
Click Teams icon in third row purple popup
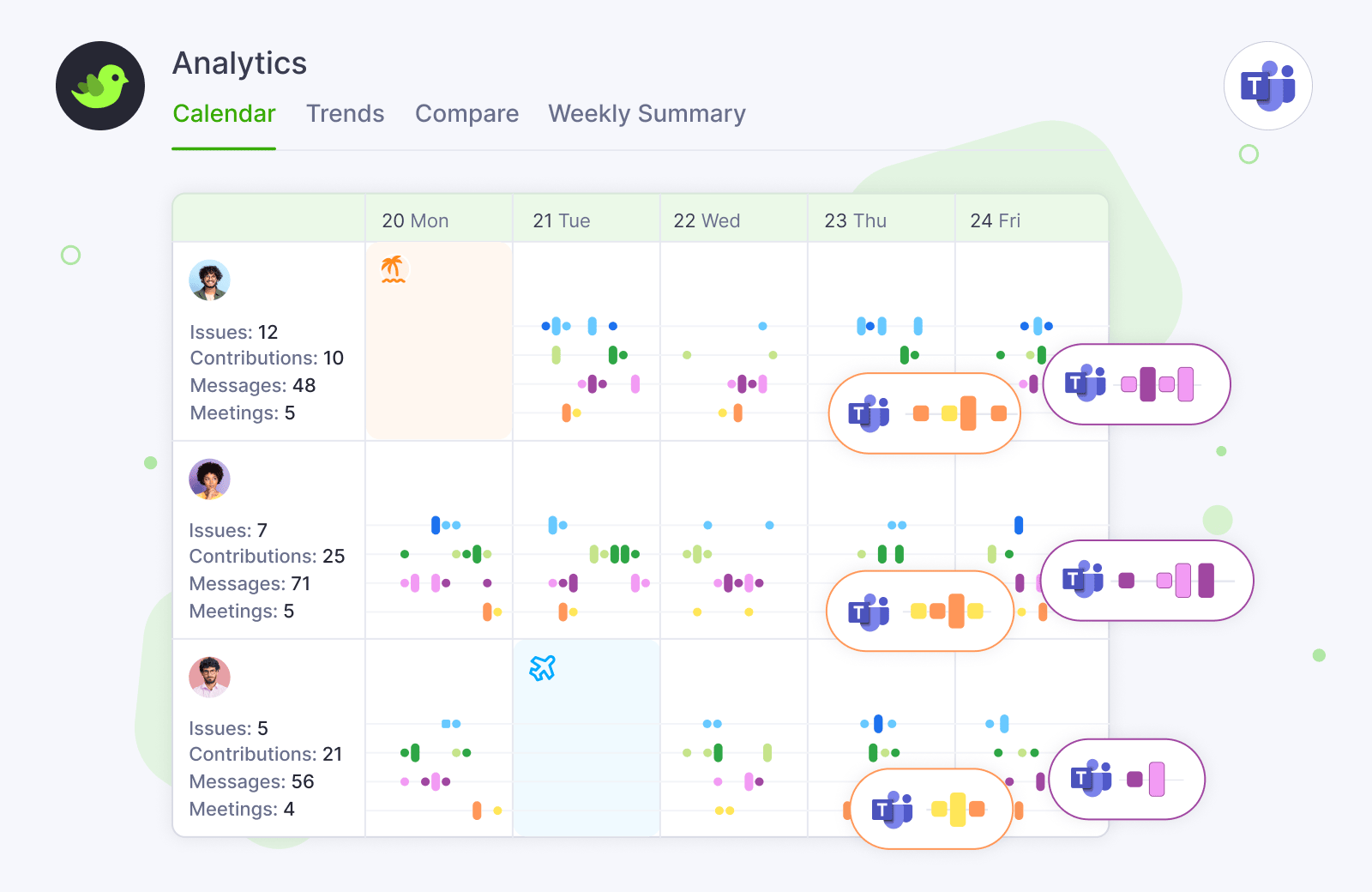[1091, 779]
